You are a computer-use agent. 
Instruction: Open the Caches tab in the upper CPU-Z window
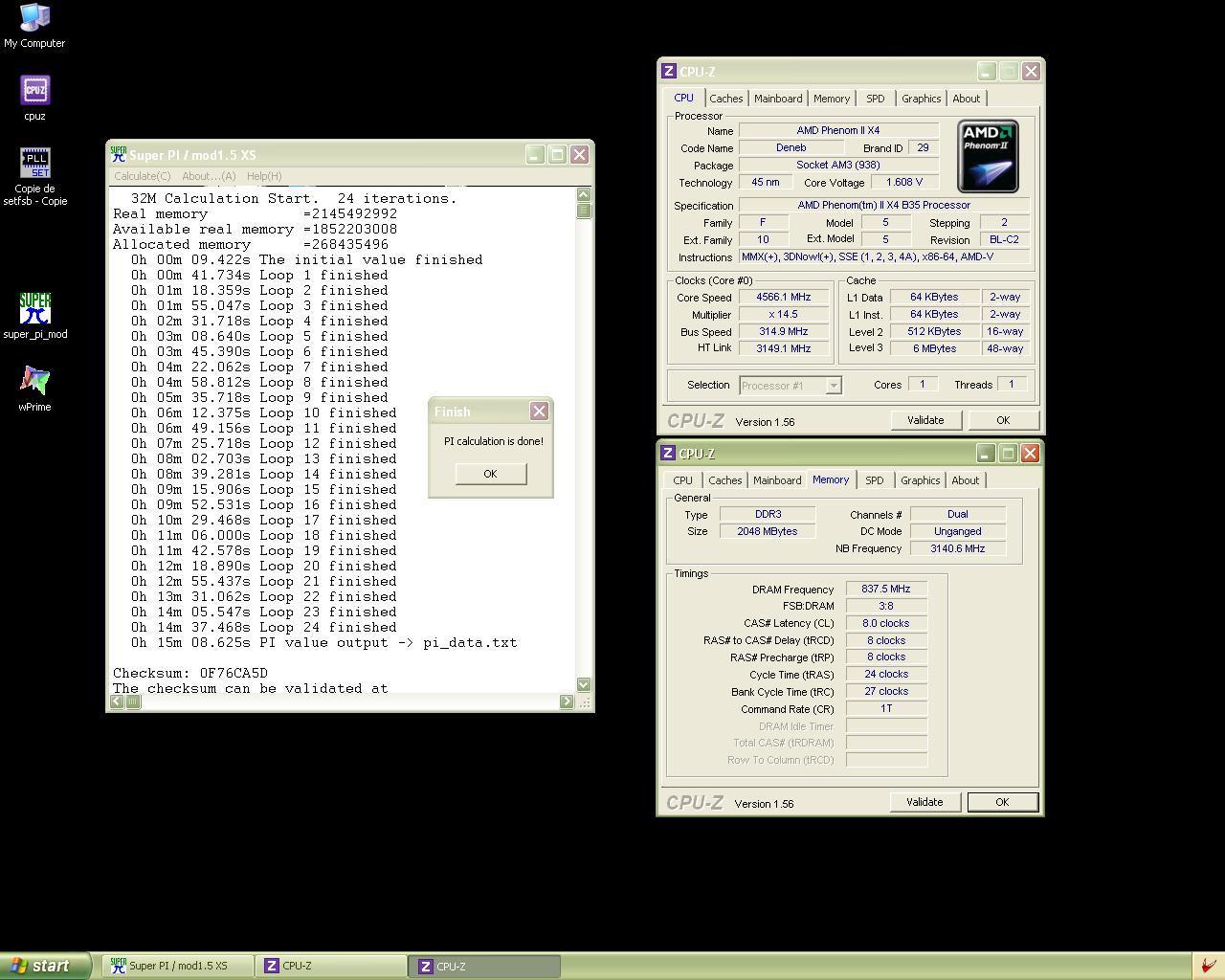coord(725,99)
